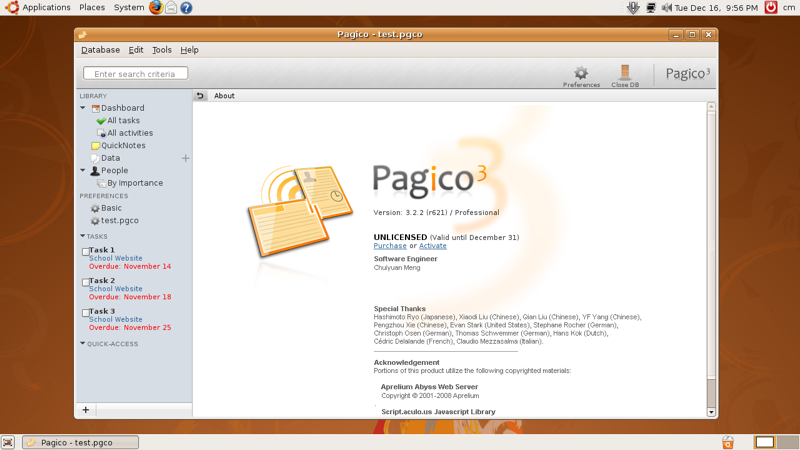Open the mail icon in the top panel
This screenshot has height=450, width=800.
pyautogui.click(x=171, y=8)
